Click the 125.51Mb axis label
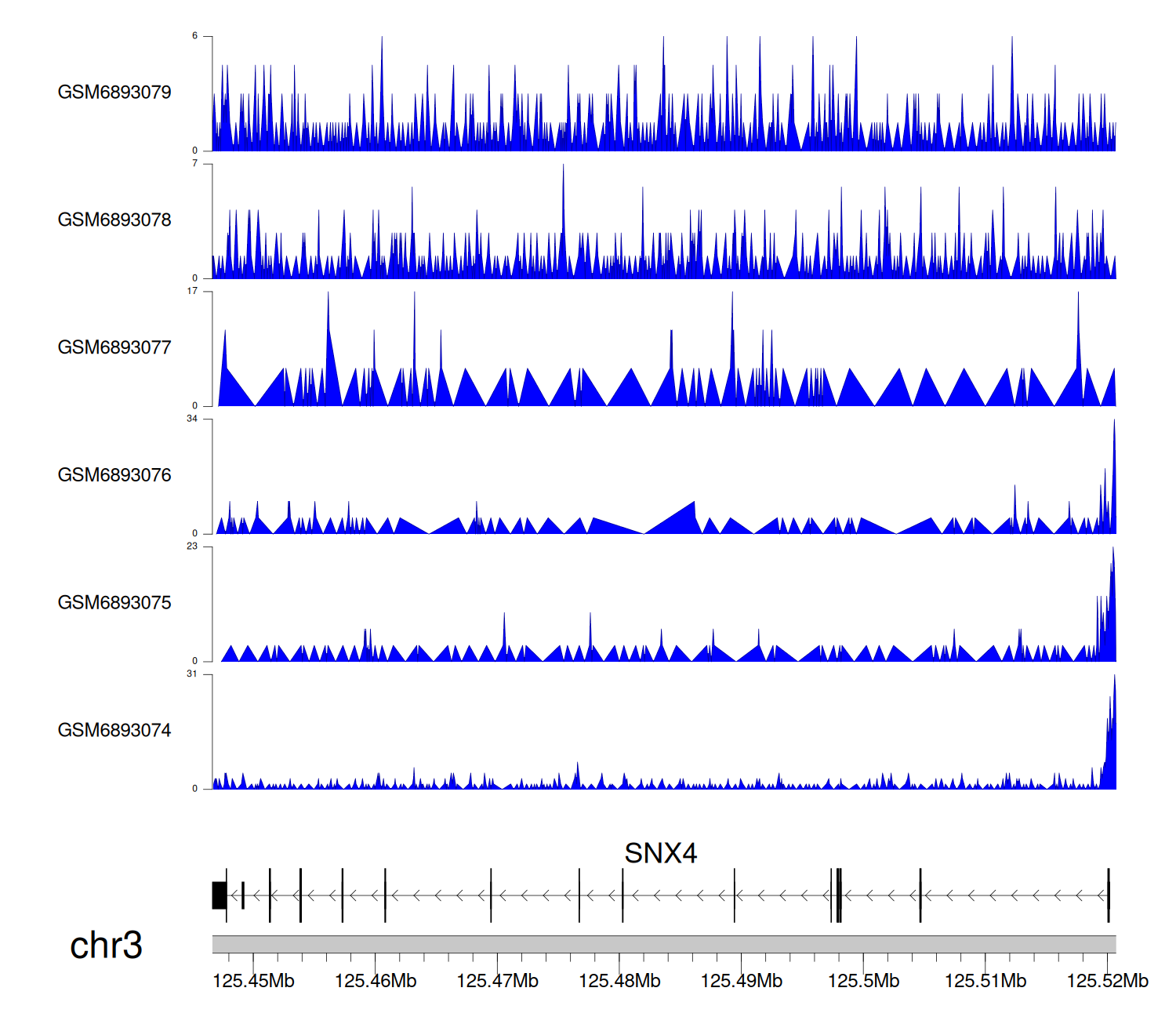The height and width of the screenshot is (1035, 1176). [x=985, y=981]
